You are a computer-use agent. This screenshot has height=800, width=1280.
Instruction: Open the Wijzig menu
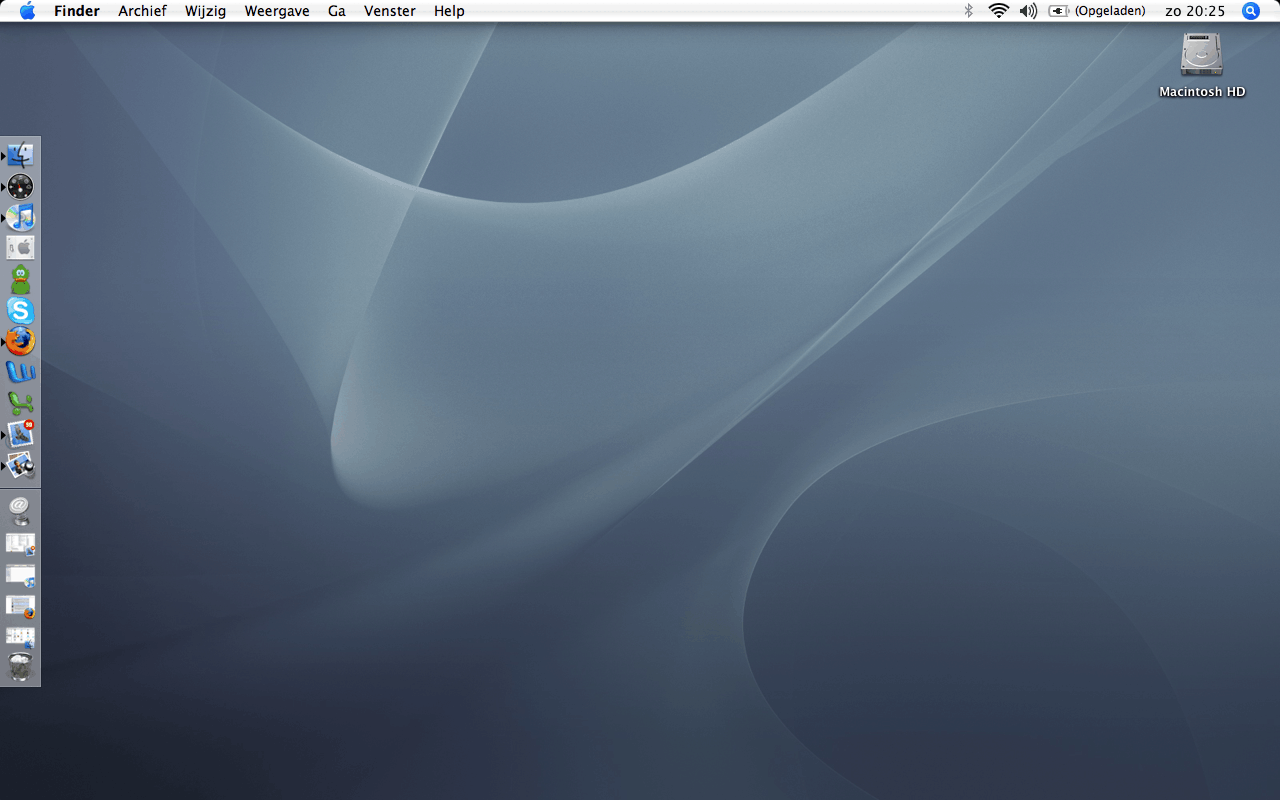pos(206,11)
